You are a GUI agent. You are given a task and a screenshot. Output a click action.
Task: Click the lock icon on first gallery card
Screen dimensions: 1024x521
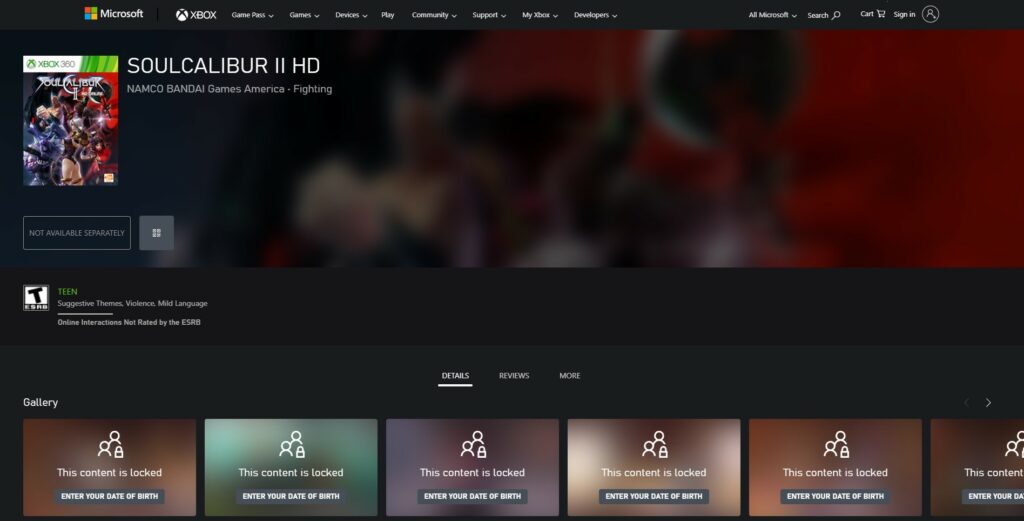tap(110, 445)
